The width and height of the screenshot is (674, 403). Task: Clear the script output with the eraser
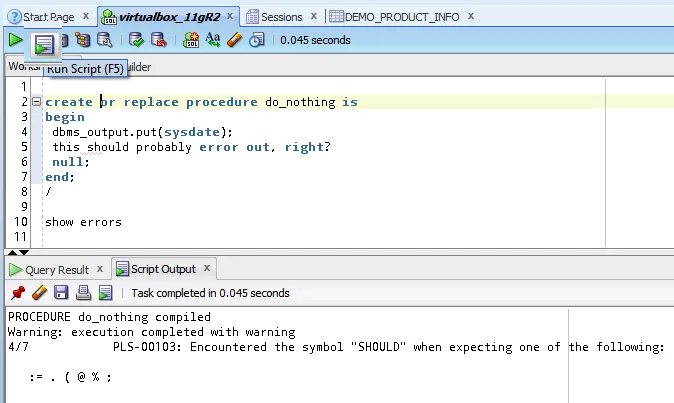tap(39, 293)
